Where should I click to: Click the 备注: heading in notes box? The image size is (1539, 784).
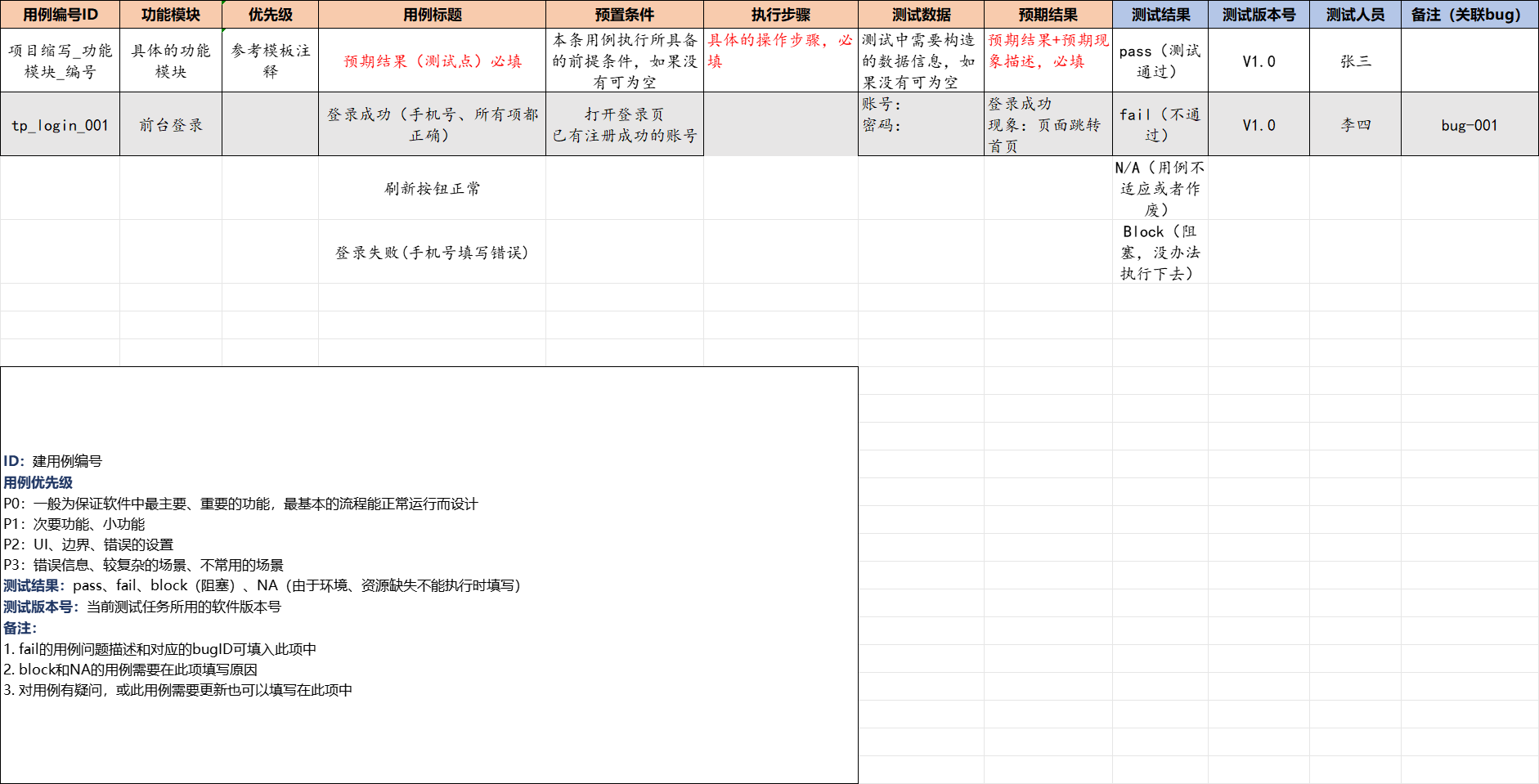(20, 628)
